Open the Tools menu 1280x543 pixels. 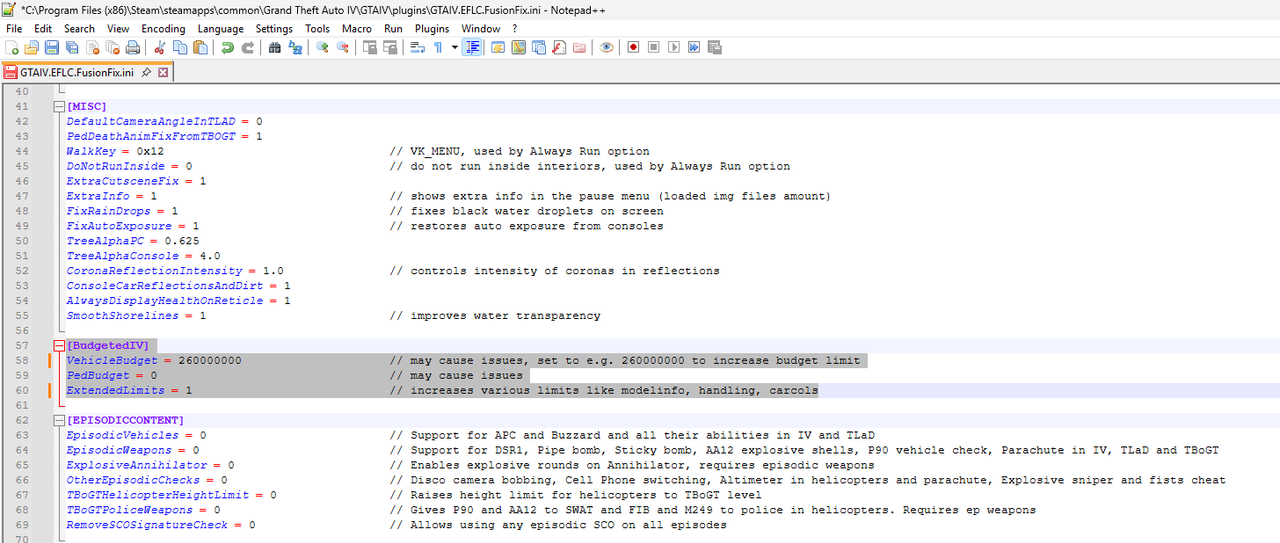317,29
